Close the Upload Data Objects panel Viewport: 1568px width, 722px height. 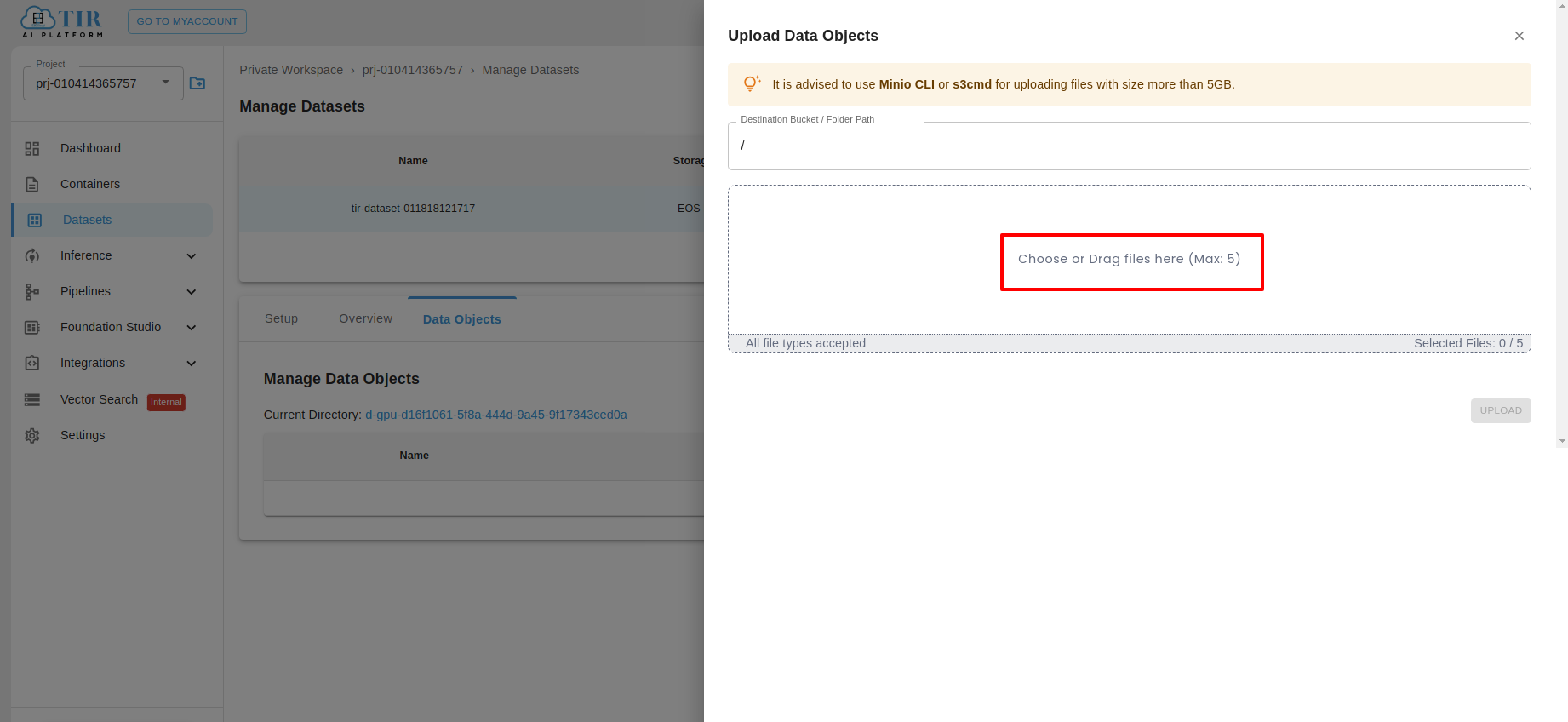(1519, 36)
